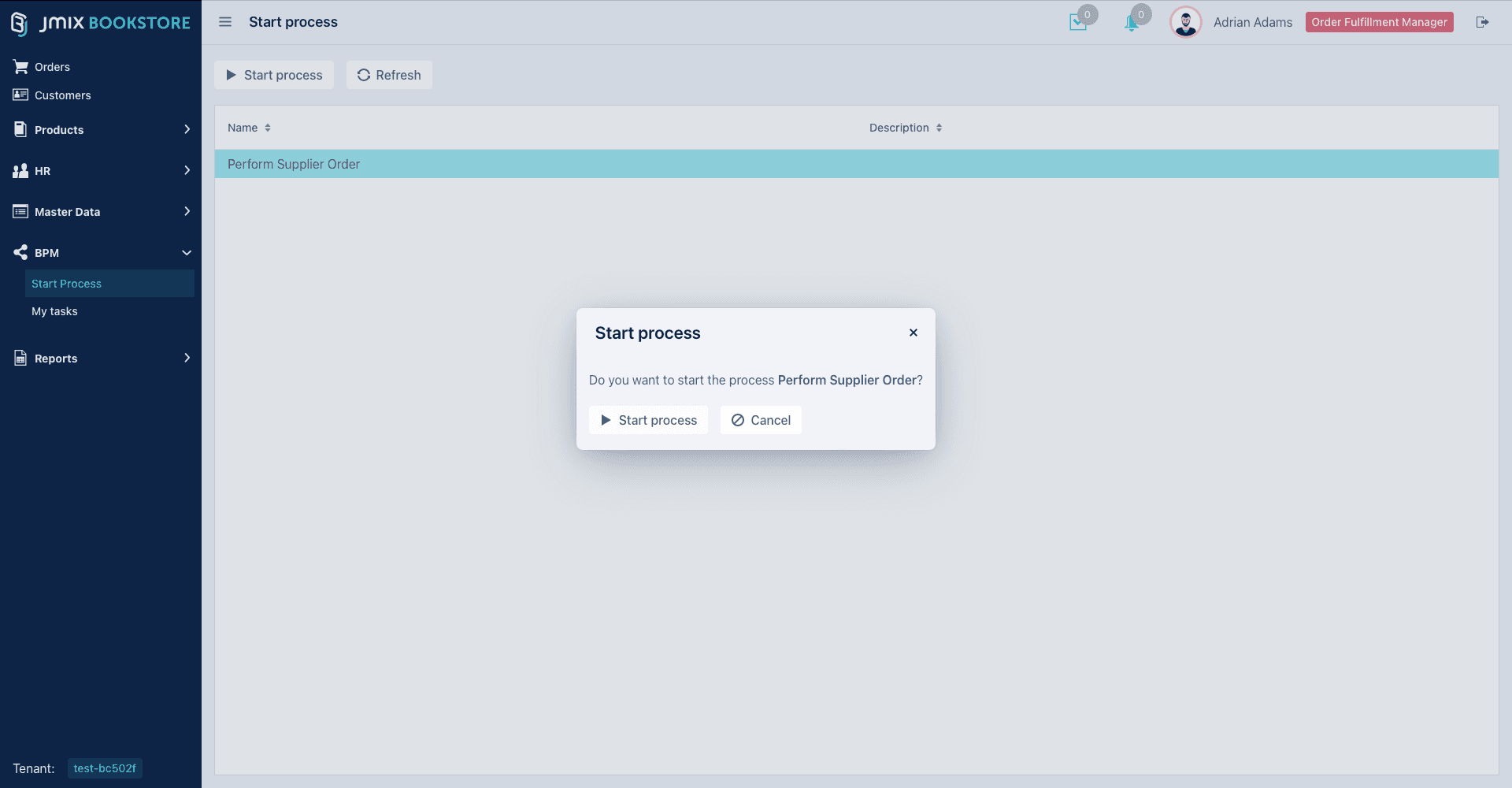Click the Jmix Bookstore logo

pos(101,23)
